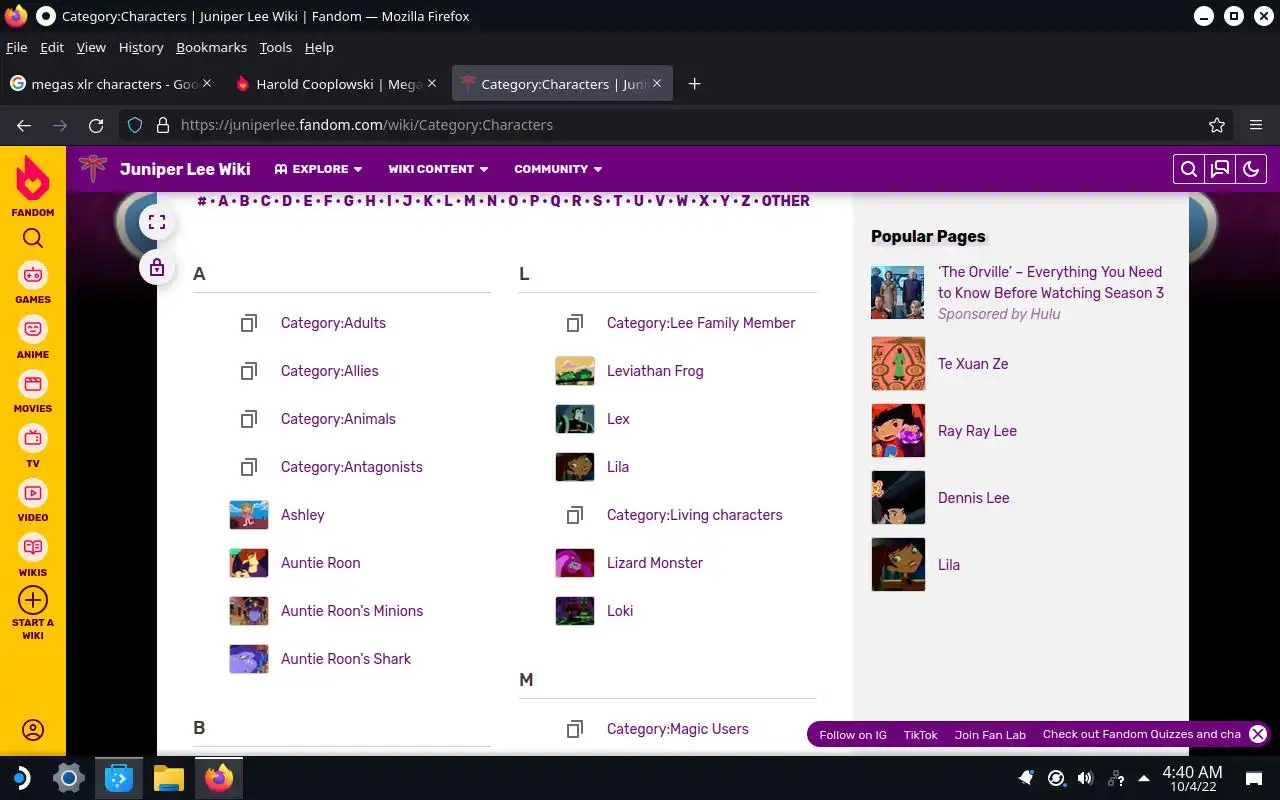
Task: Click the sidebar search magnifier icon
Action: click(x=33, y=238)
